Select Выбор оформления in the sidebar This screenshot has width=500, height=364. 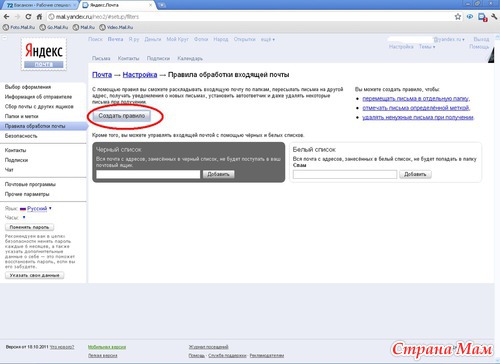(x=28, y=87)
